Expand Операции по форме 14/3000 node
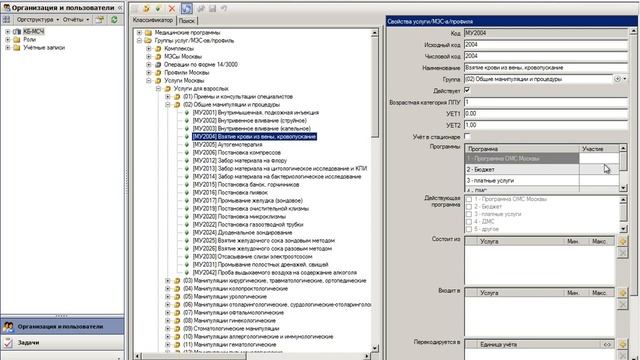This screenshot has height=360, width=640. (x=149, y=64)
